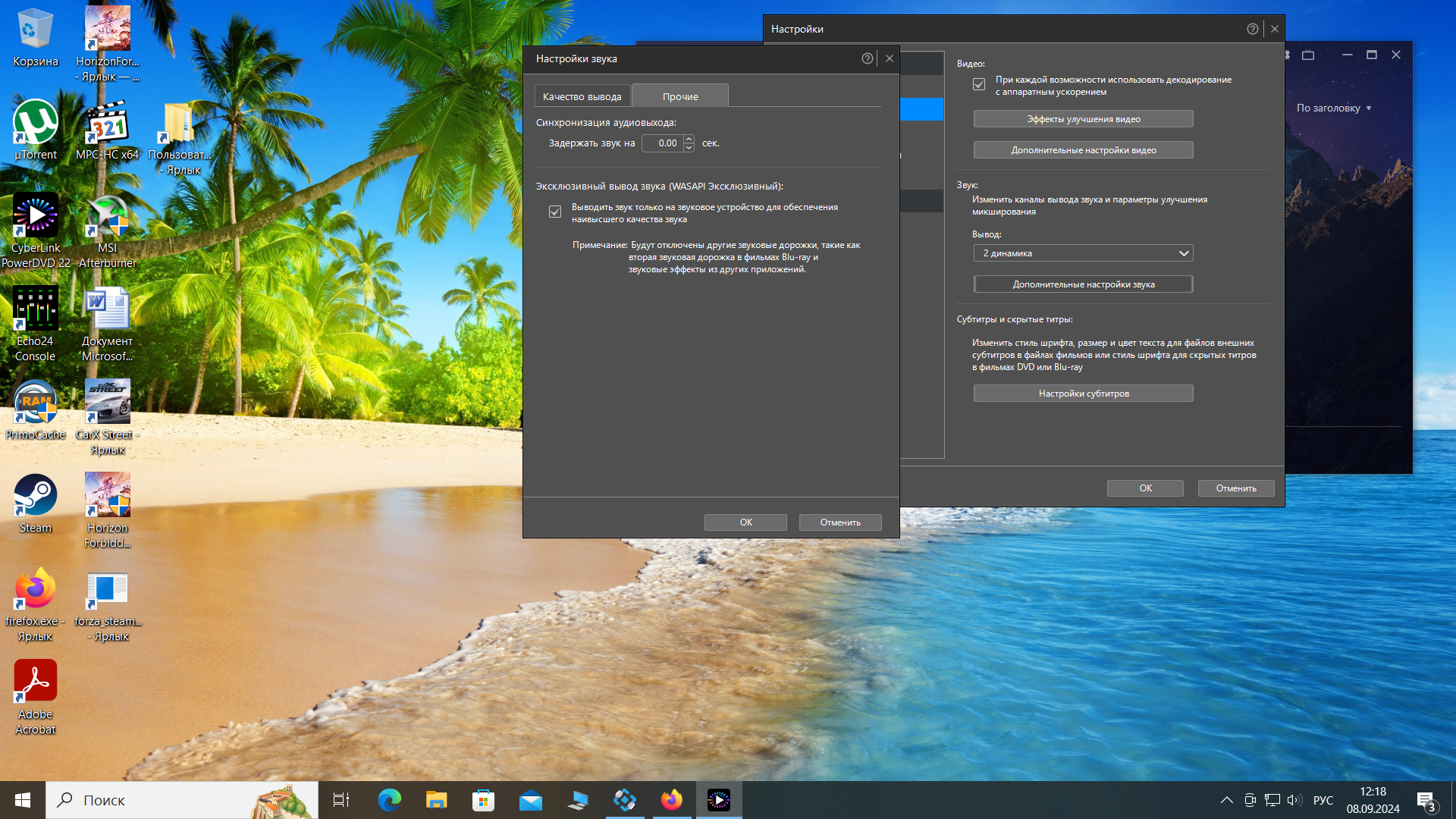Click the TV mode icon in PowerDVD
Viewport: 1456px width, 819px height.
pos(1308,55)
